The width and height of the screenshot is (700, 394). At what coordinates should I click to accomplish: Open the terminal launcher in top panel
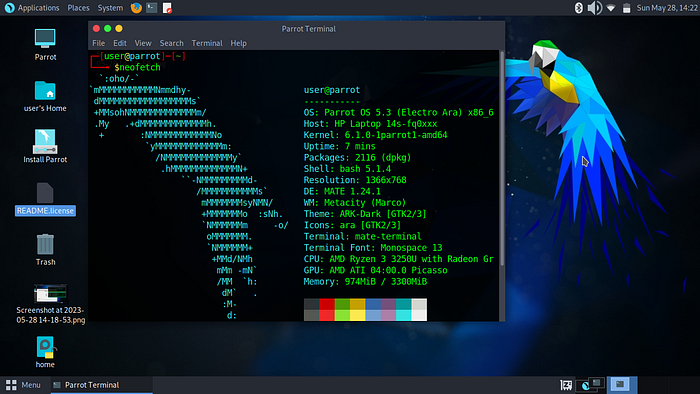[x=152, y=8]
